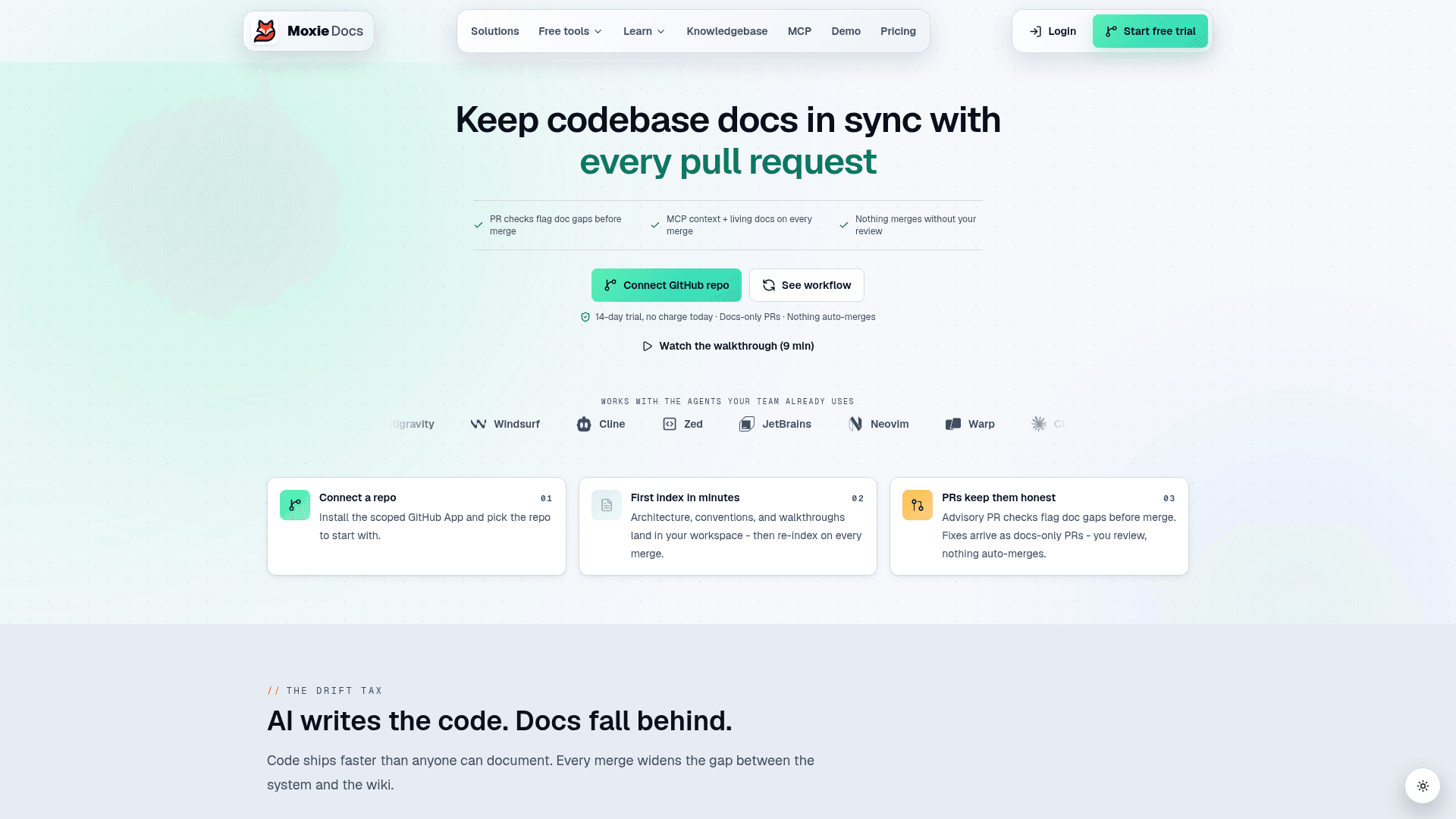
Task: Click the 'every pull request' green headline
Action: [728, 162]
